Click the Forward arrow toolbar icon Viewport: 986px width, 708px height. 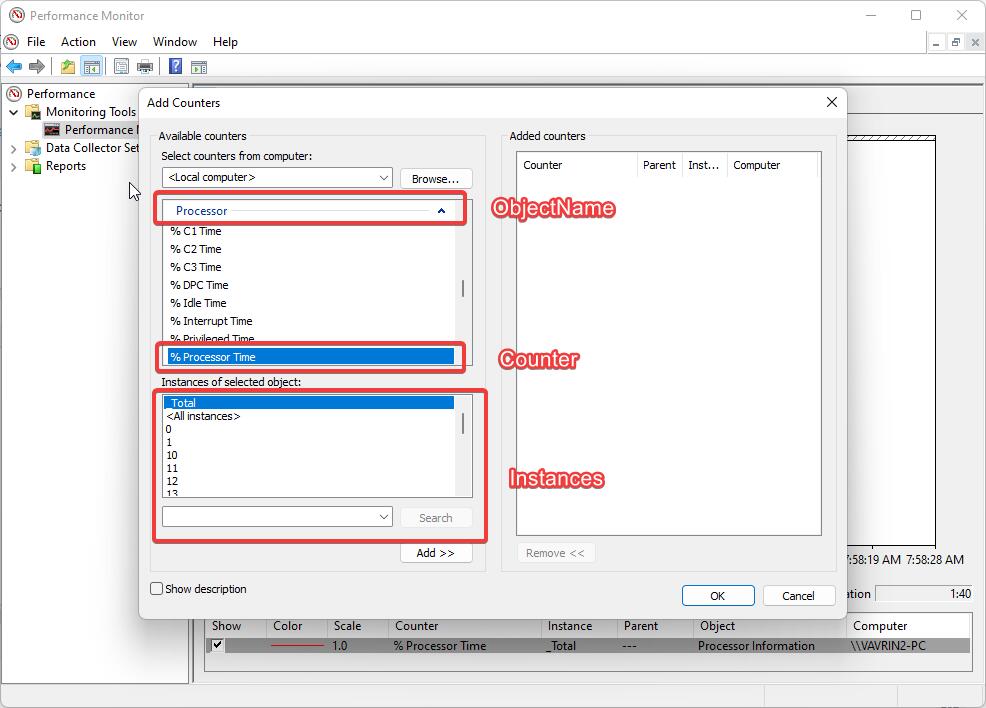(37, 67)
